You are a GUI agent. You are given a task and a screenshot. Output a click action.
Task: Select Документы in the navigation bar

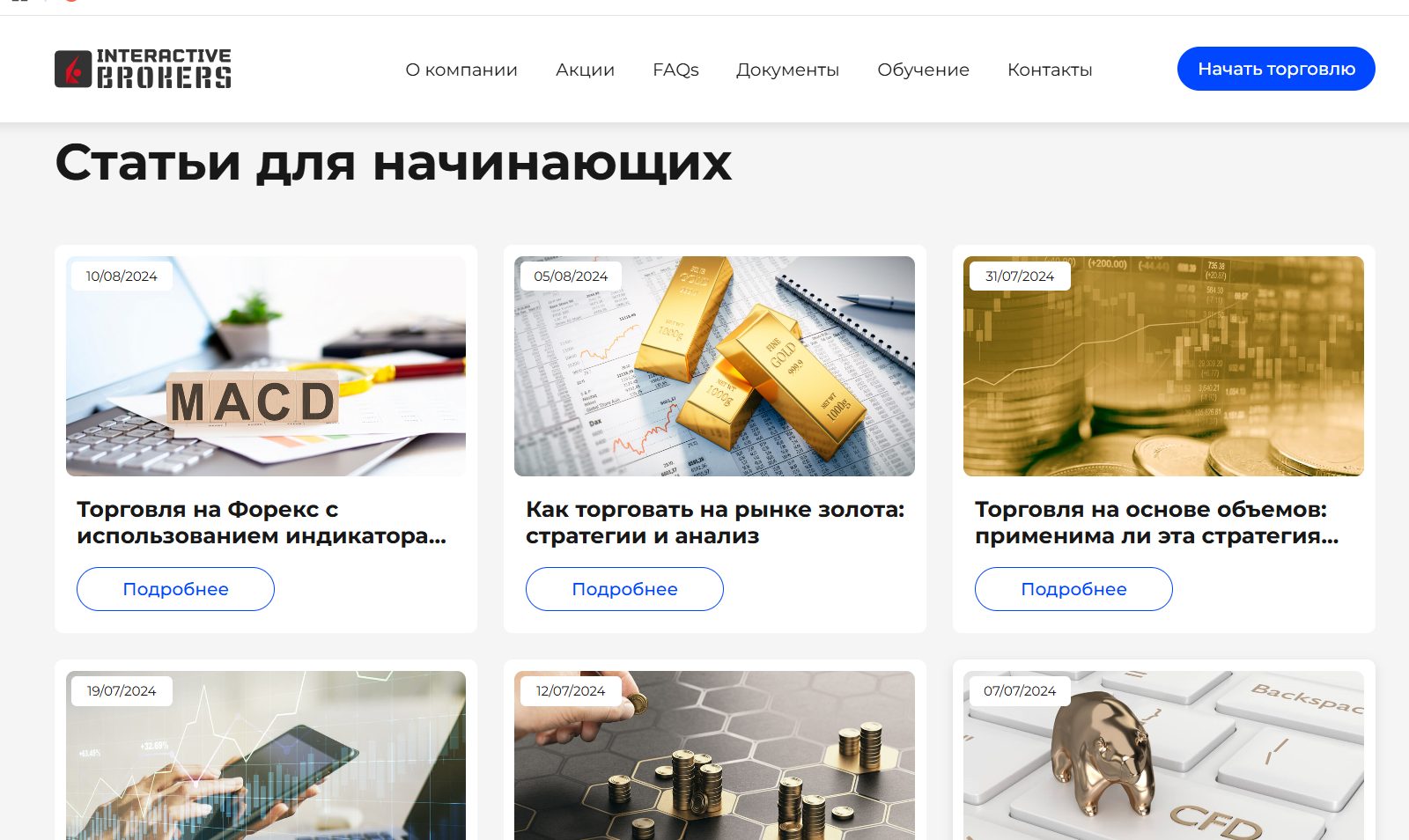(787, 70)
